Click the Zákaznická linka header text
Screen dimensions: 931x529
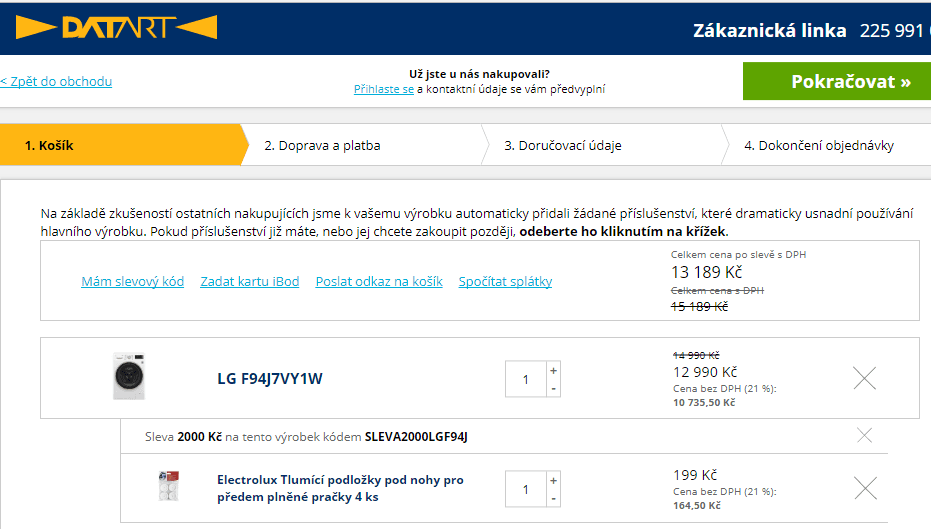pyautogui.click(x=770, y=31)
